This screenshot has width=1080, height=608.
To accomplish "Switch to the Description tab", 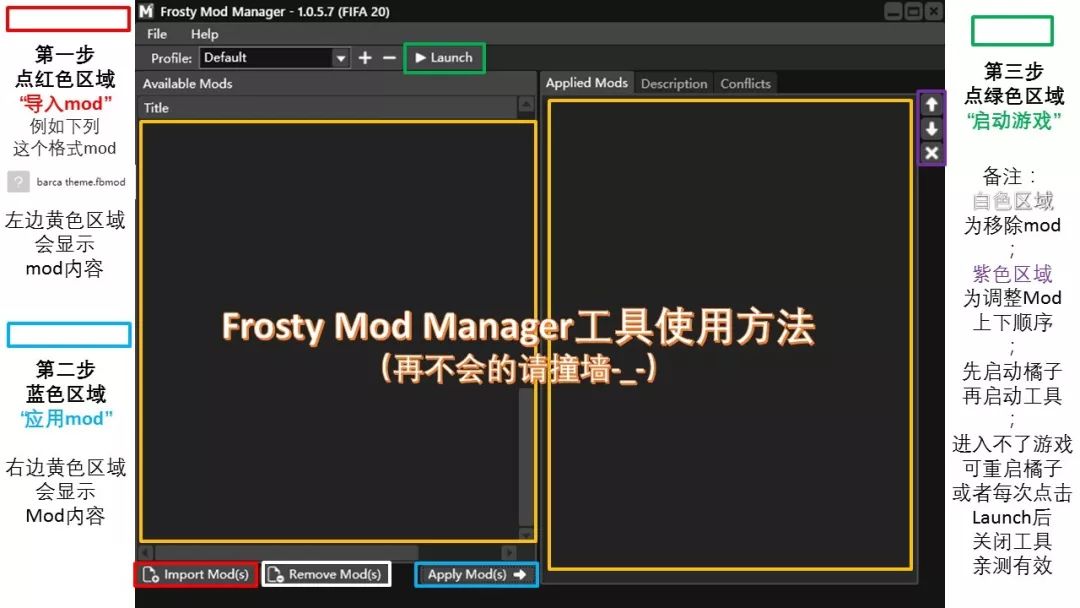I will click(674, 83).
